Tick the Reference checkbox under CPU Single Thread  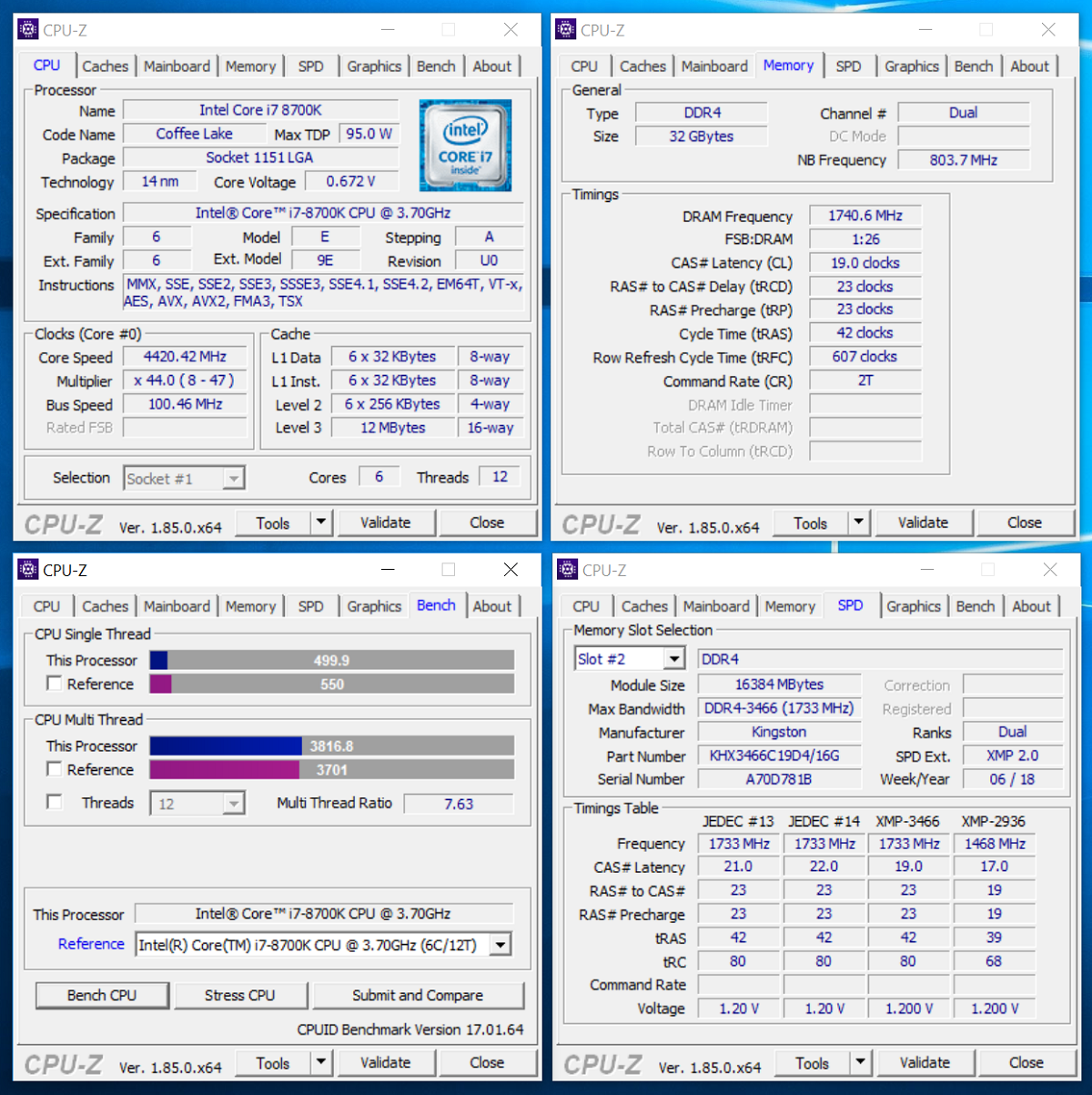55,684
